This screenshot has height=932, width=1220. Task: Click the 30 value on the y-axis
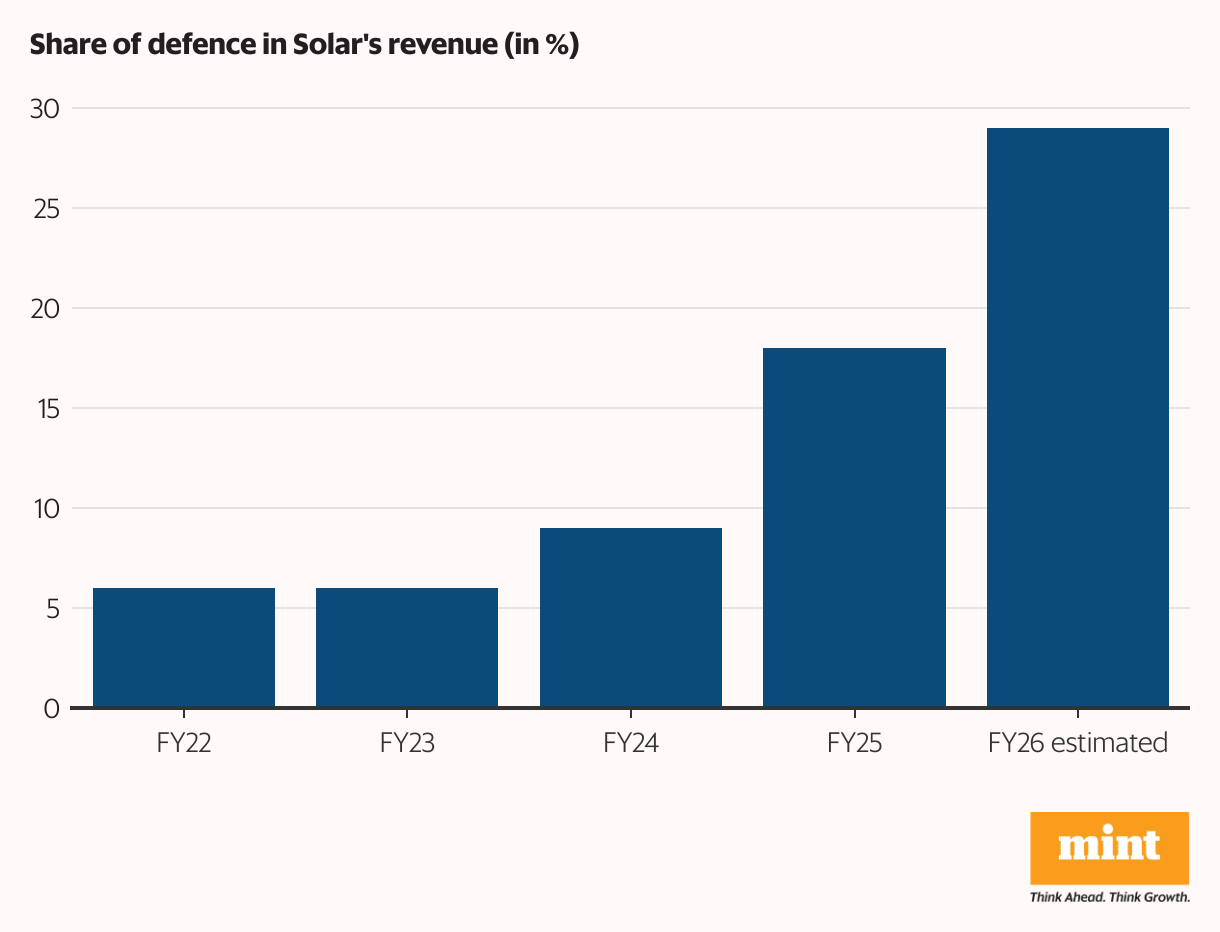45,109
